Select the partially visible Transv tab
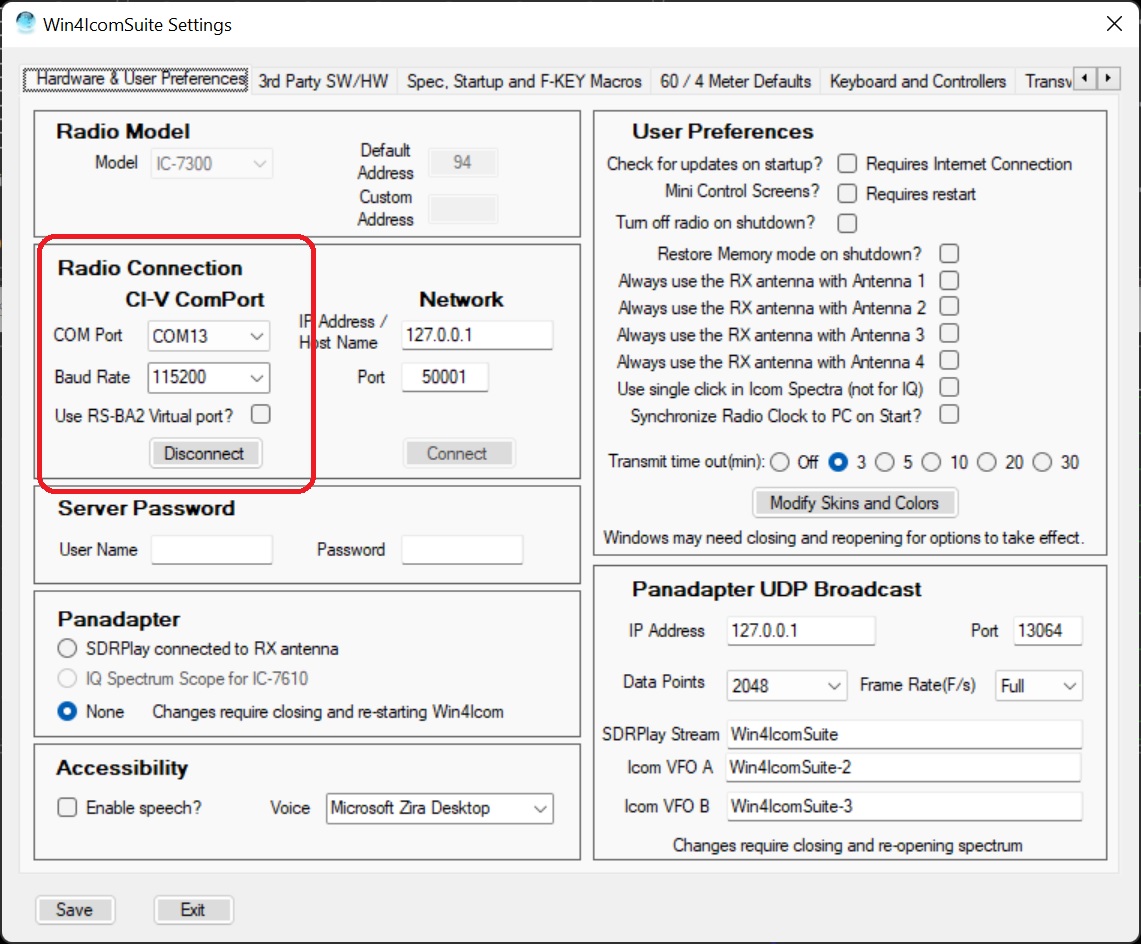The width and height of the screenshot is (1141, 944). click(1045, 81)
